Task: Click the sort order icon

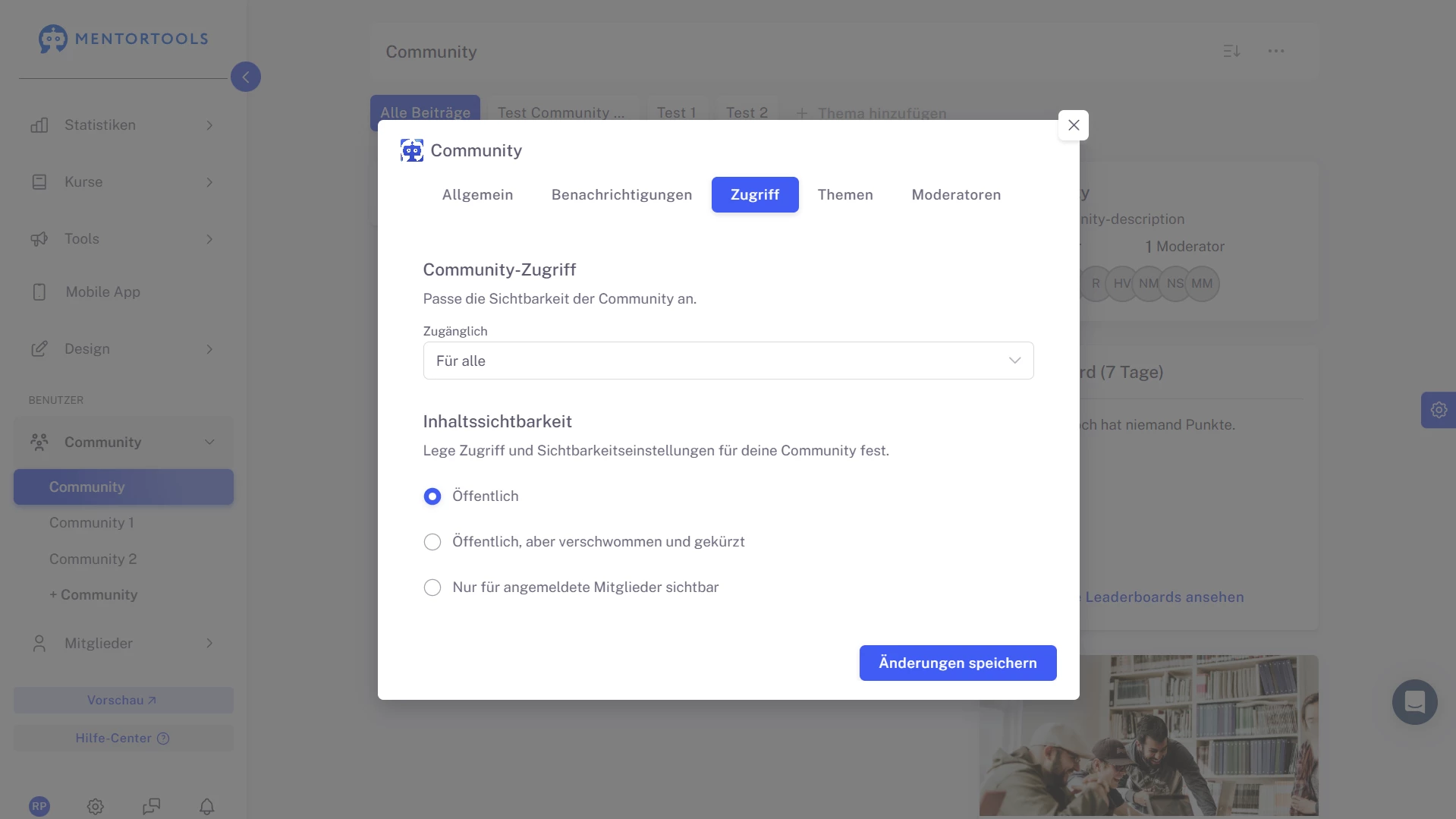Action: (x=1231, y=51)
